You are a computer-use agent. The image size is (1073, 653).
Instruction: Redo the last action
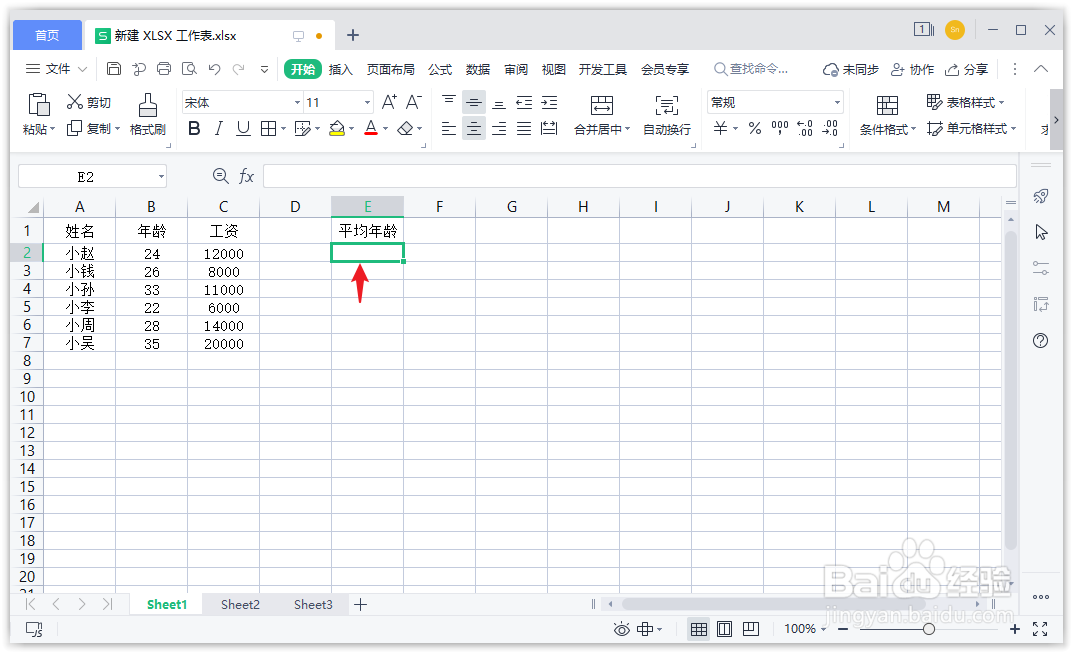[x=239, y=68]
